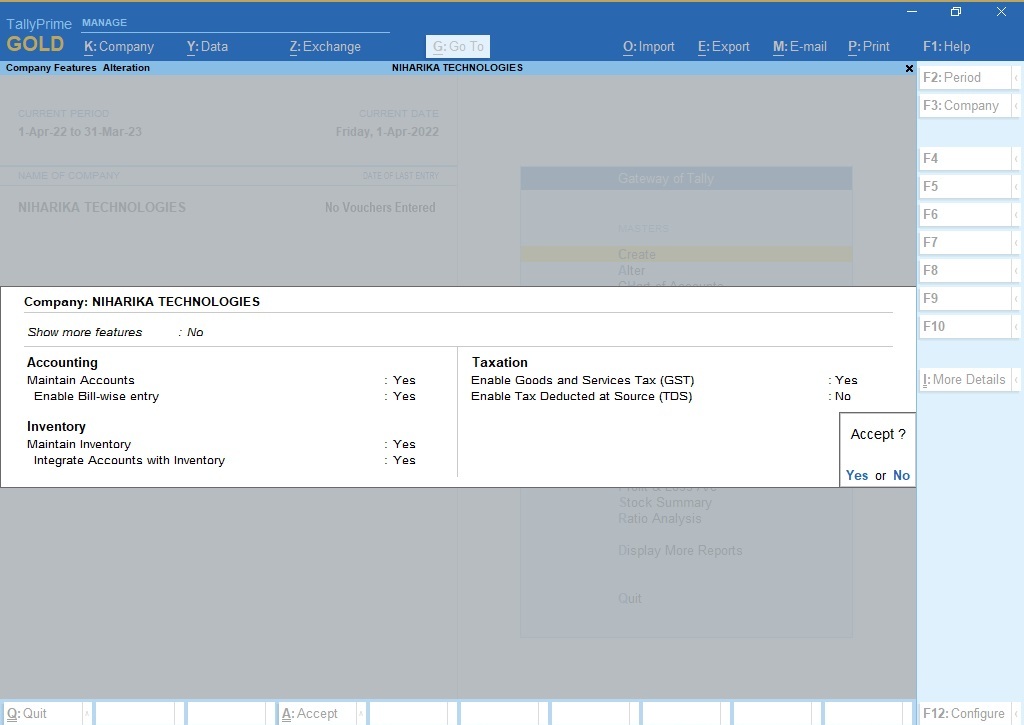Click the F5 side button

[965, 186]
